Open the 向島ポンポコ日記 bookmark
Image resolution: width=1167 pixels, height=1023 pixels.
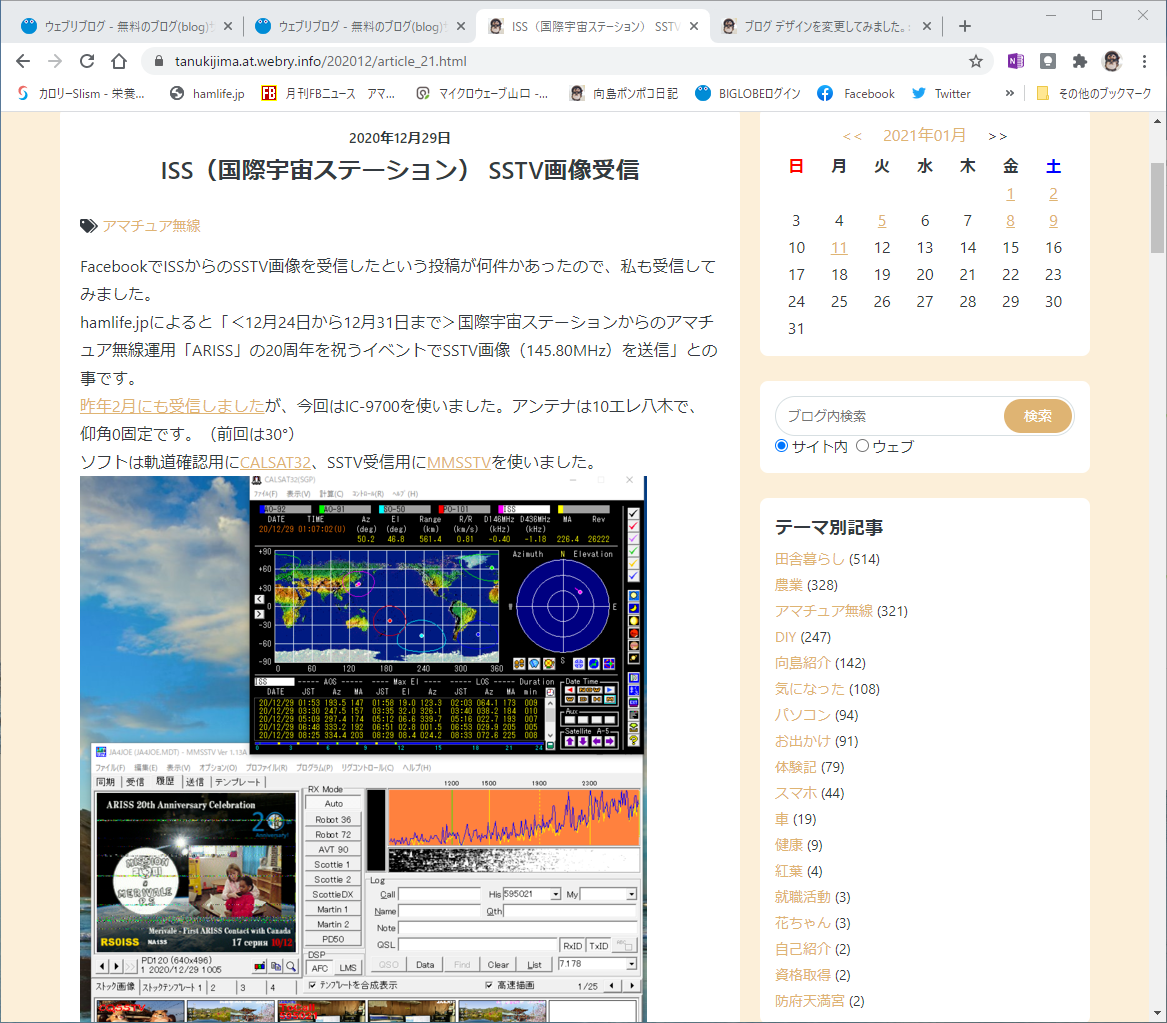pyautogui.click(x=624, y=93)
